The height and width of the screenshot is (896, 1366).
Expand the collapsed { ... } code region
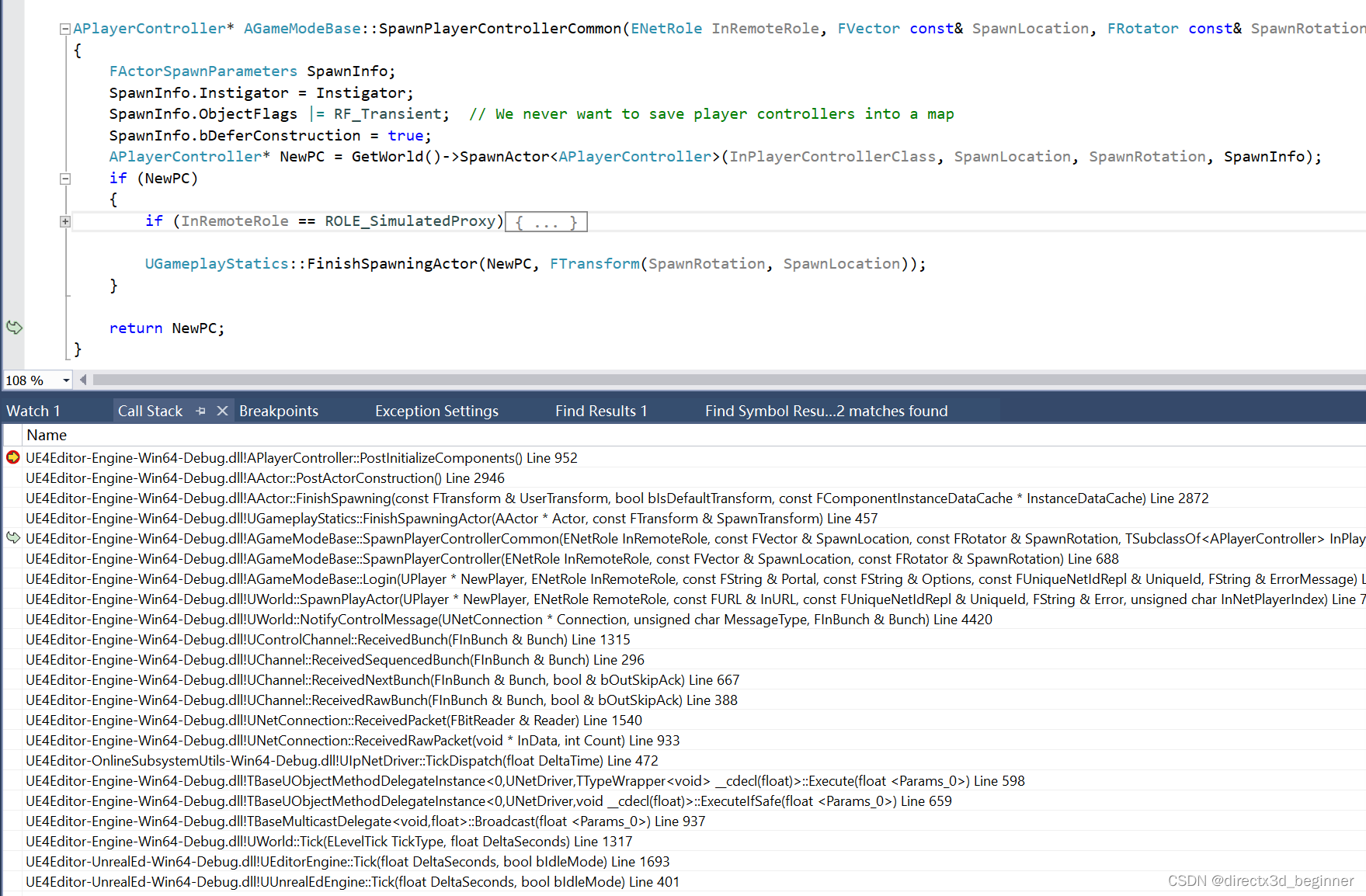click(x=546, y=222)
